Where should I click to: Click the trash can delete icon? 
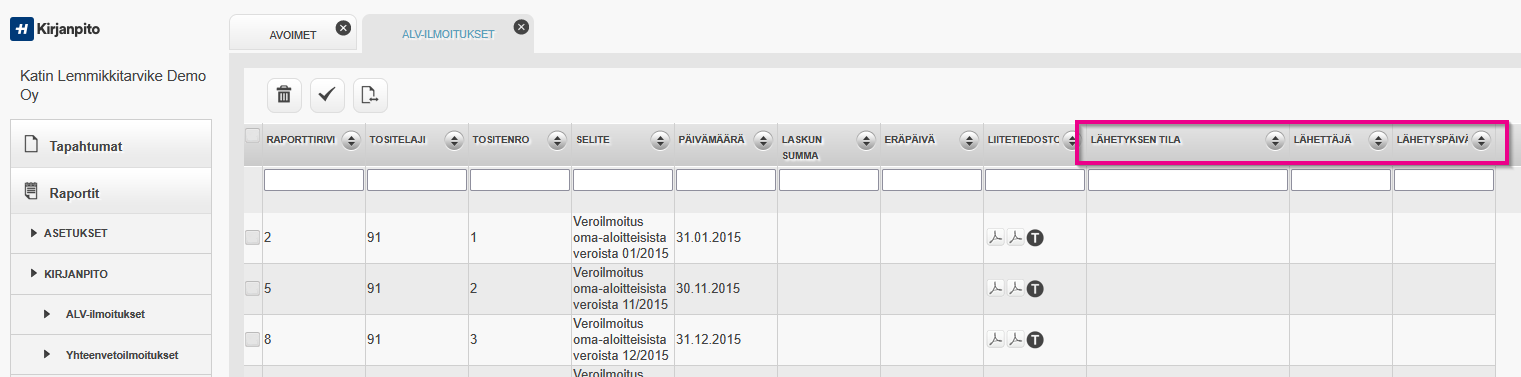(x=284, y=94)
